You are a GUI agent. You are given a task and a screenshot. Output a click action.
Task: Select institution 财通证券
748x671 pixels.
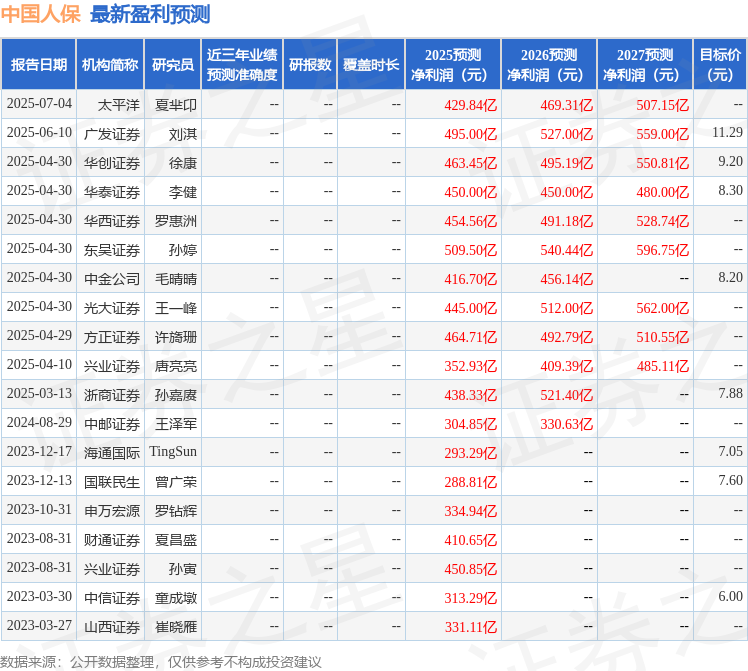click(112, 540)
